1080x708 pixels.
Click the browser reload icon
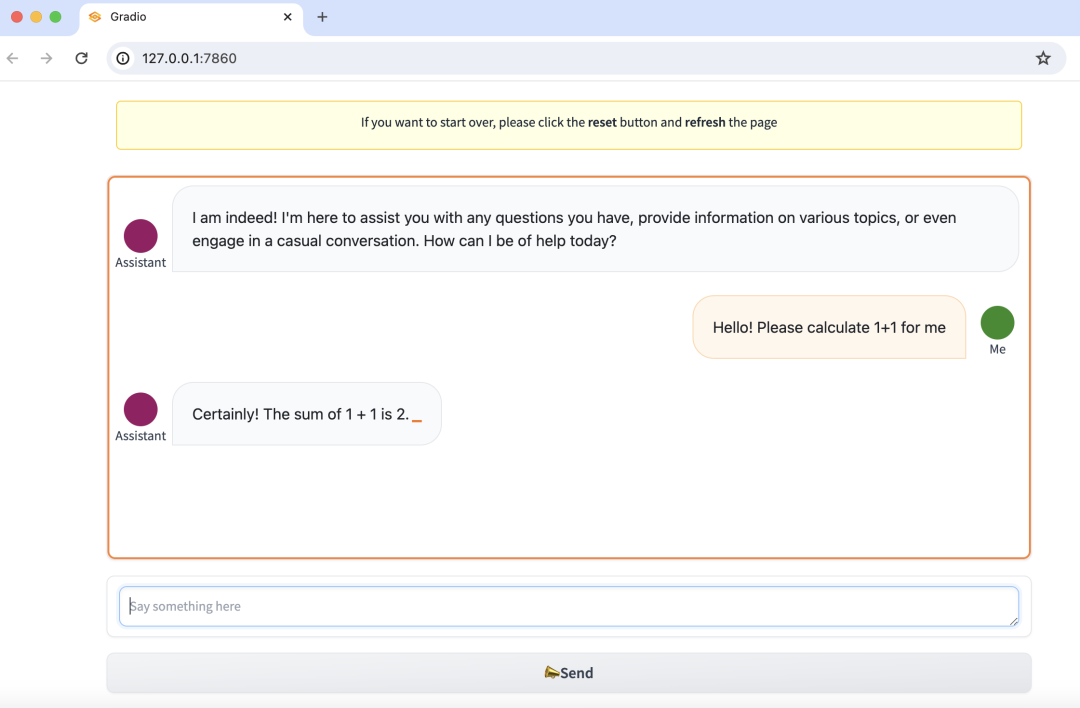[x=81, y=58]
